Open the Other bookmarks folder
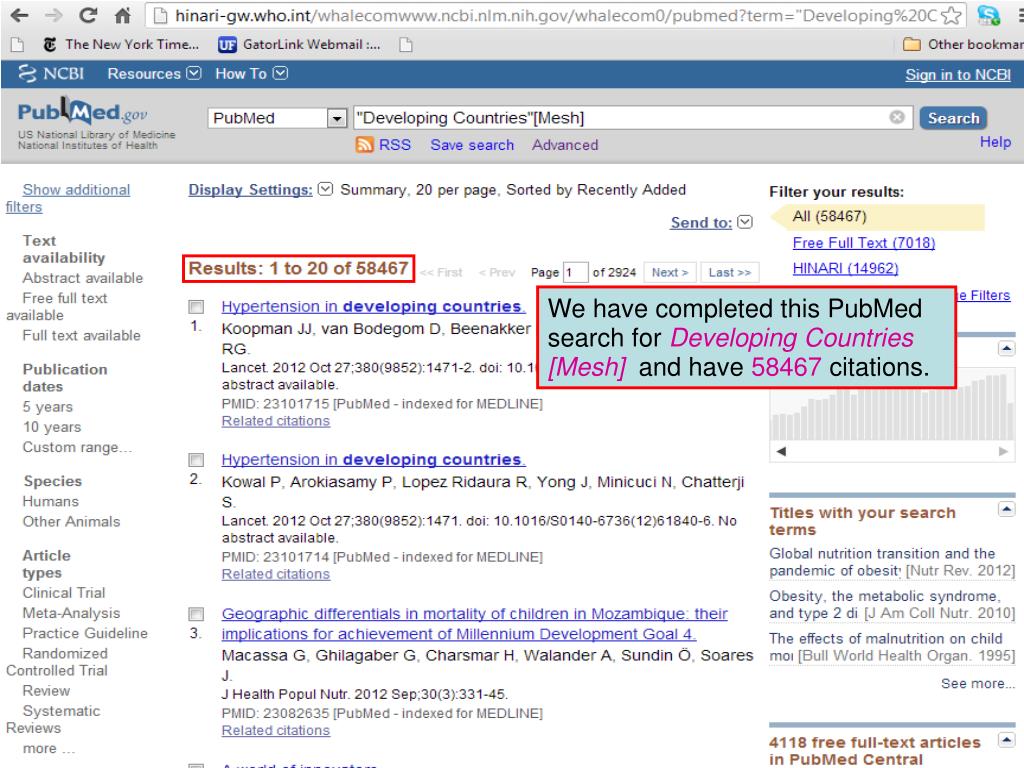Image resolution: width=1024 pixels, height=768 pixels. pyautogui.click(x=963, y=44)
